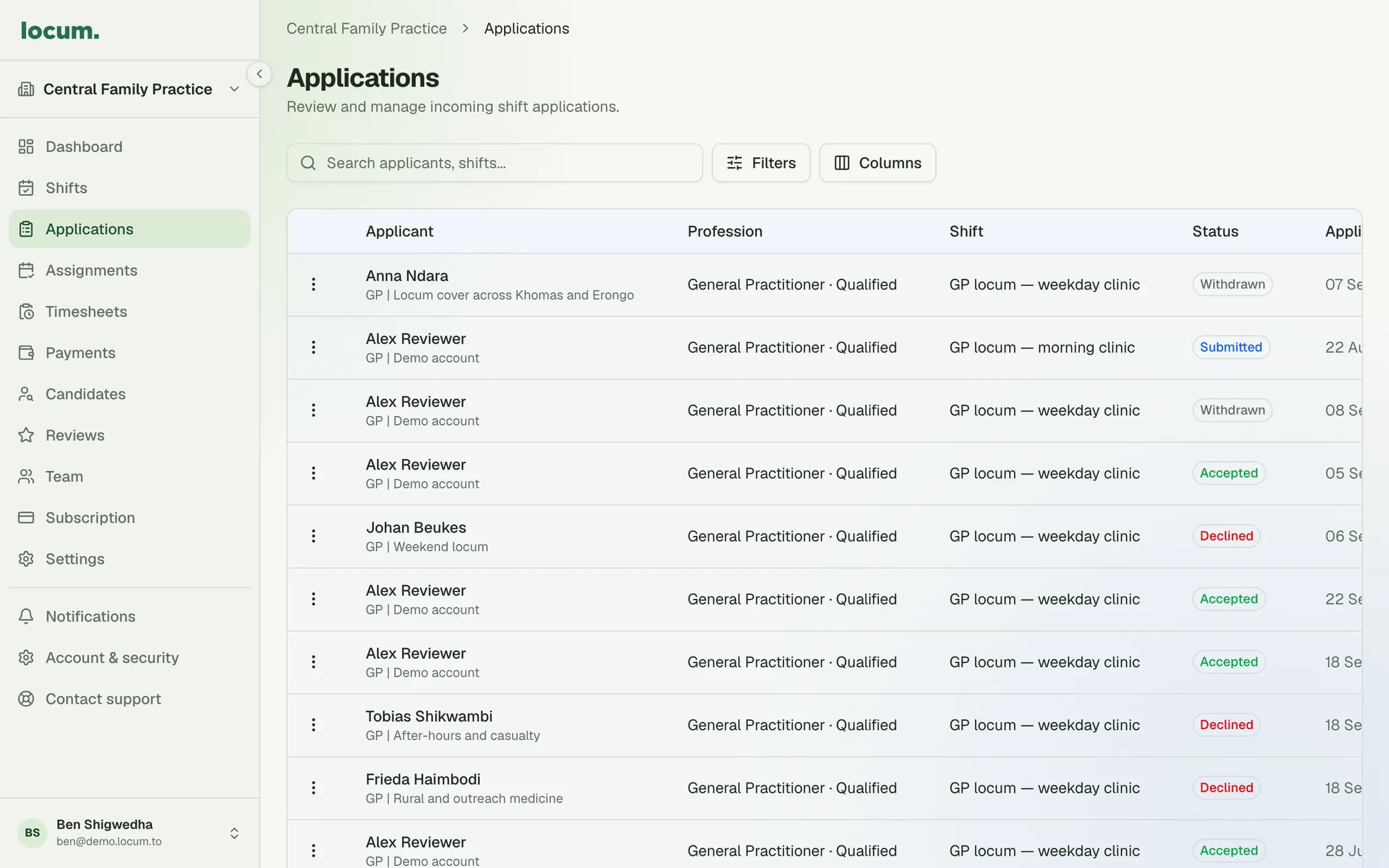Click the Applications clipboard icon
This screenshot has height=868, width=1389.
click(x=26, y=229)
